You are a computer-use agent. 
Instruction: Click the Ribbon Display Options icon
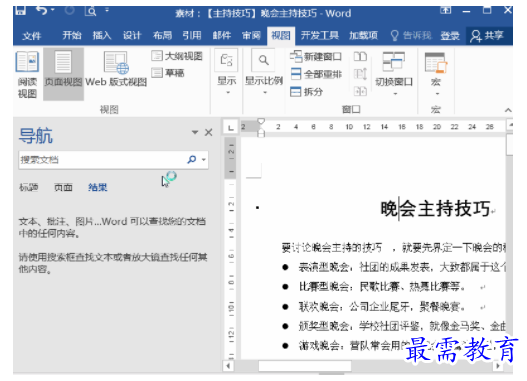click(x=446, y=10)
